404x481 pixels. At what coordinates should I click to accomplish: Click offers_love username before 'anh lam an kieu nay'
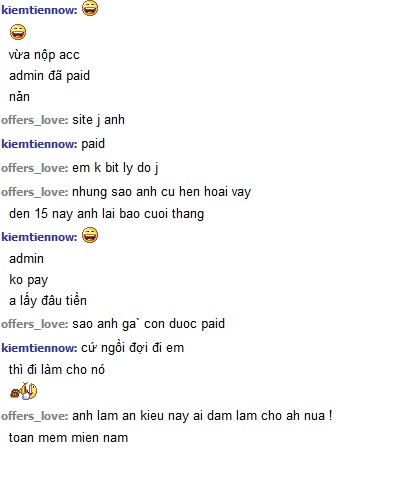pyautogui.click(x=35, y=416)
